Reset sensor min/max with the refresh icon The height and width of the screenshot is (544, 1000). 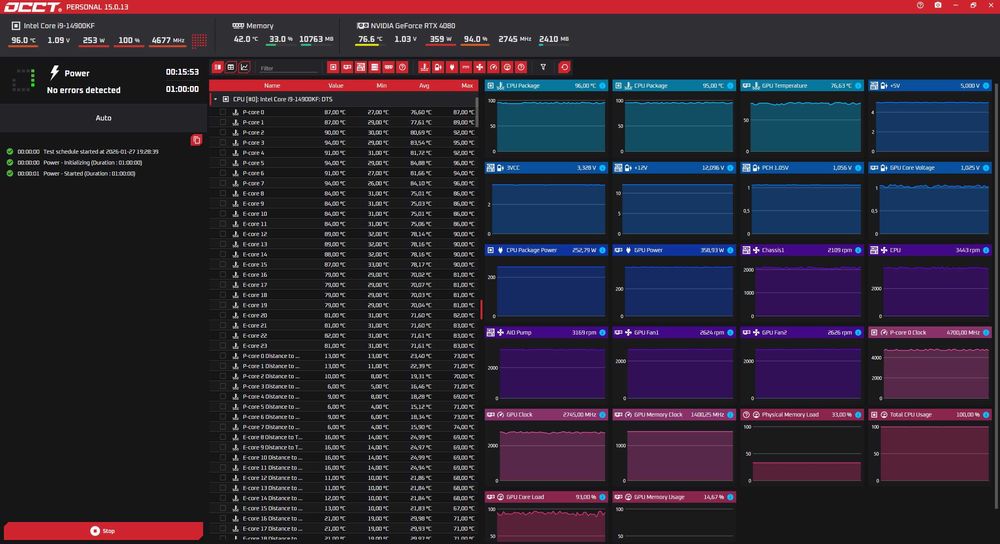click(564, 67)
